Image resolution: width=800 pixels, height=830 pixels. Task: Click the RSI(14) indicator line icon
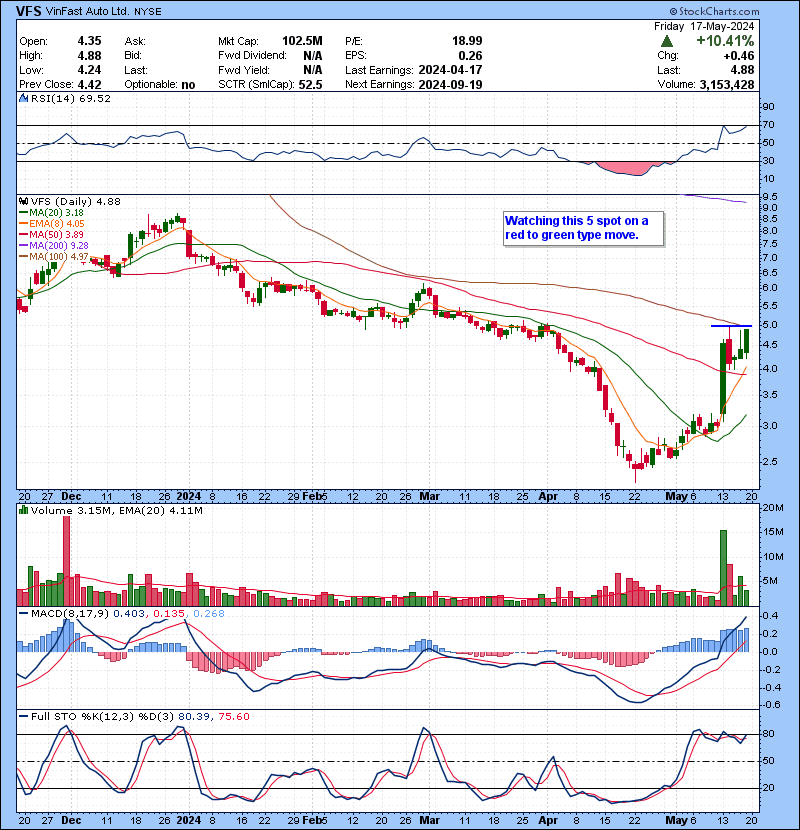23,98
